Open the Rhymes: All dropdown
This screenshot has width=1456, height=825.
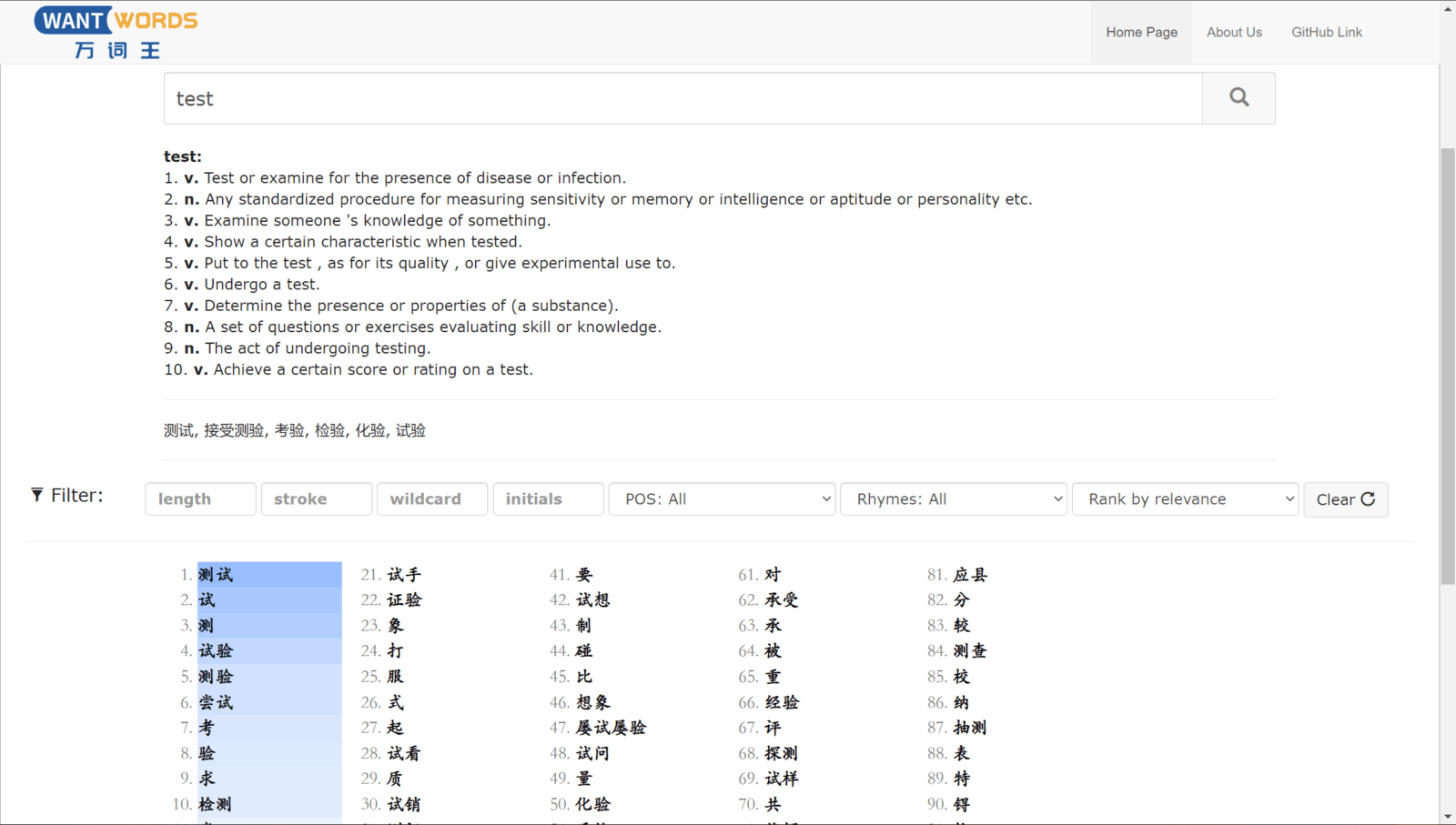954,499
